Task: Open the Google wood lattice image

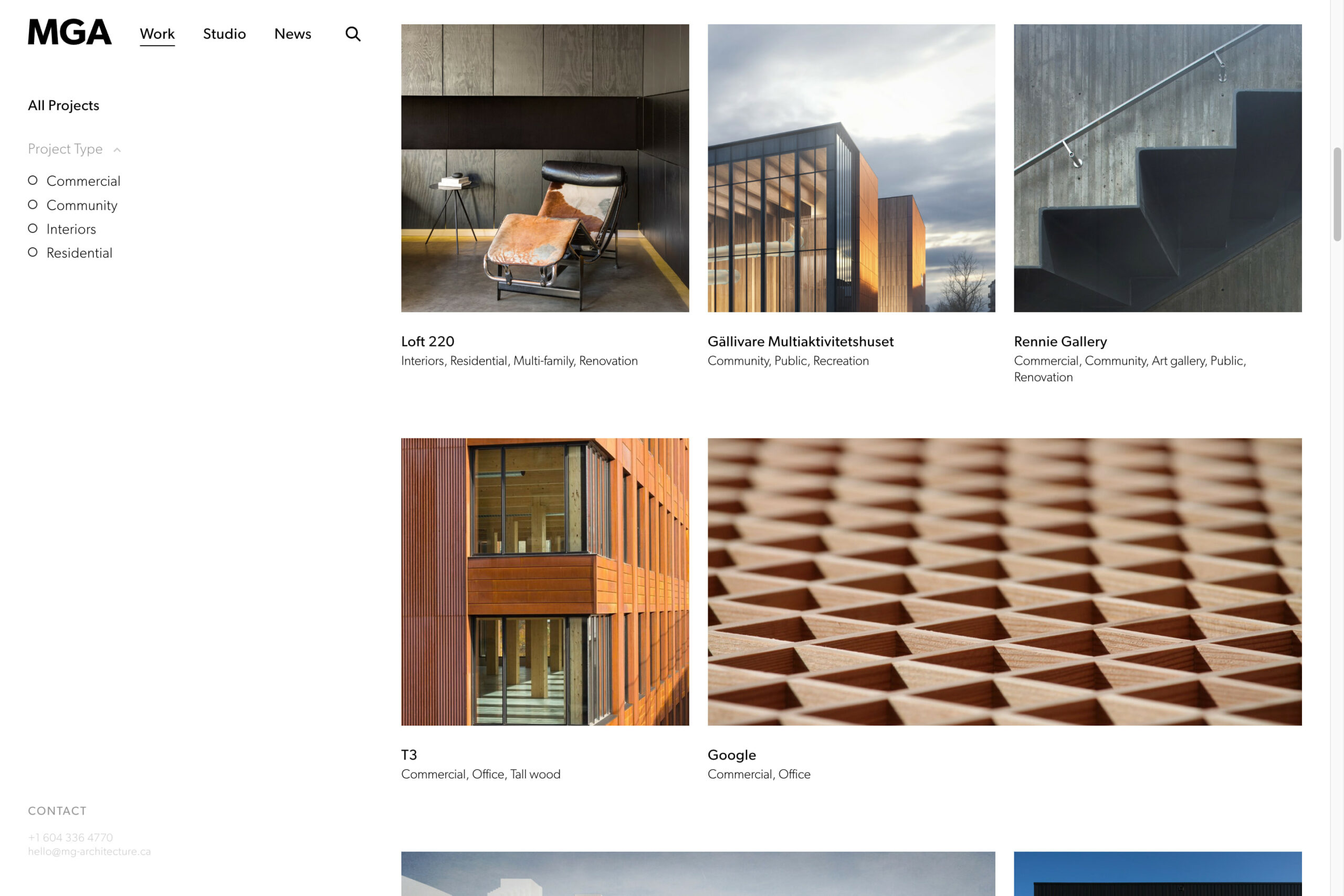Action: tap(1004, 582)
